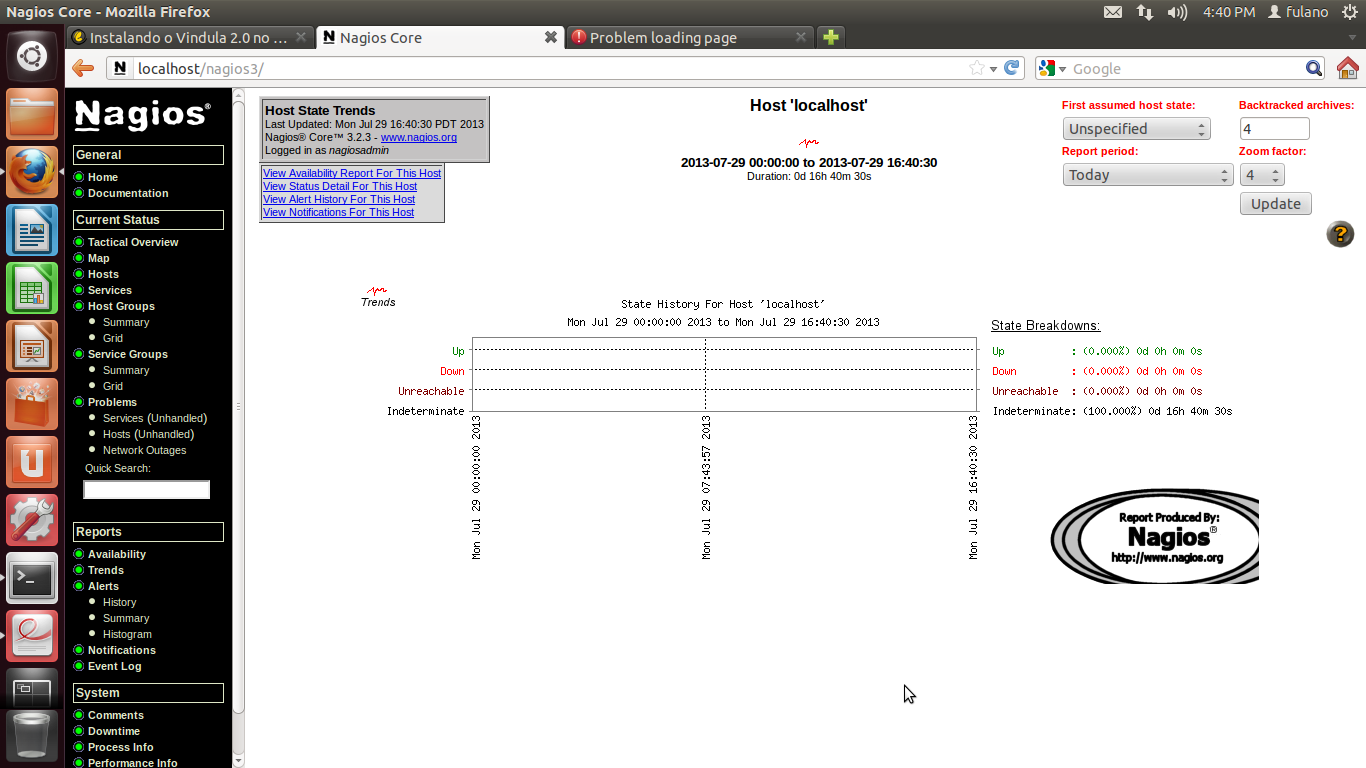Click search magnifier in Google box
Viewport: 1366px width, 768px height.
click(1315, 68)
